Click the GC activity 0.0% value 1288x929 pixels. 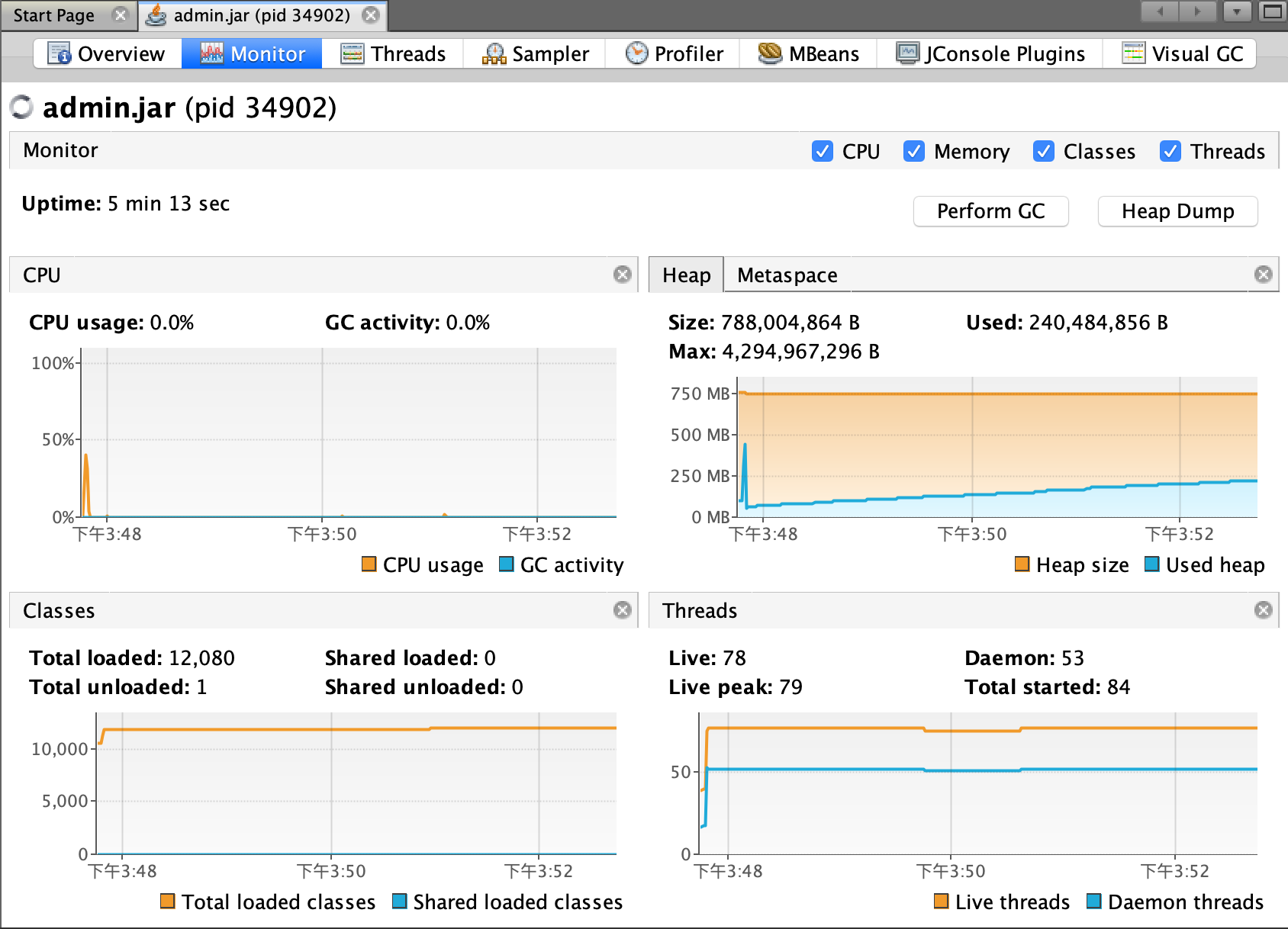pyautogui.click(x=468, y=323)
